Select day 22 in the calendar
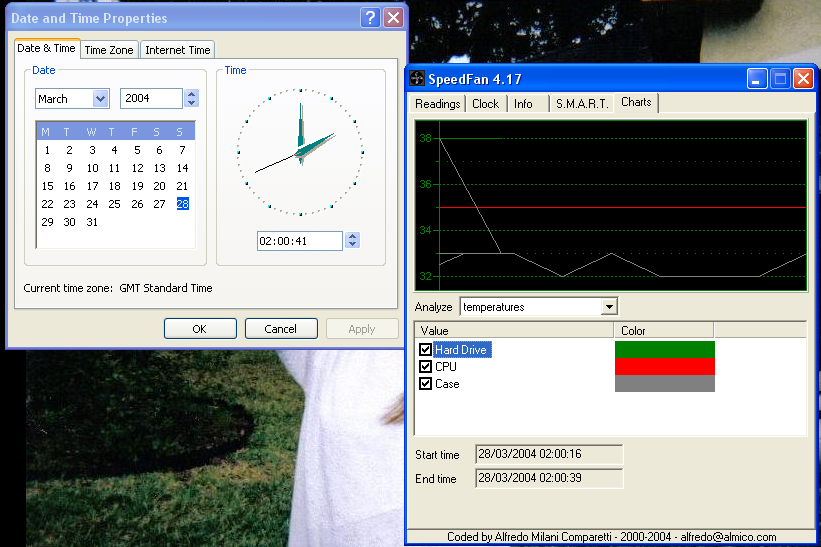This screenshot has width=821, height=547. tap(47, 204)
